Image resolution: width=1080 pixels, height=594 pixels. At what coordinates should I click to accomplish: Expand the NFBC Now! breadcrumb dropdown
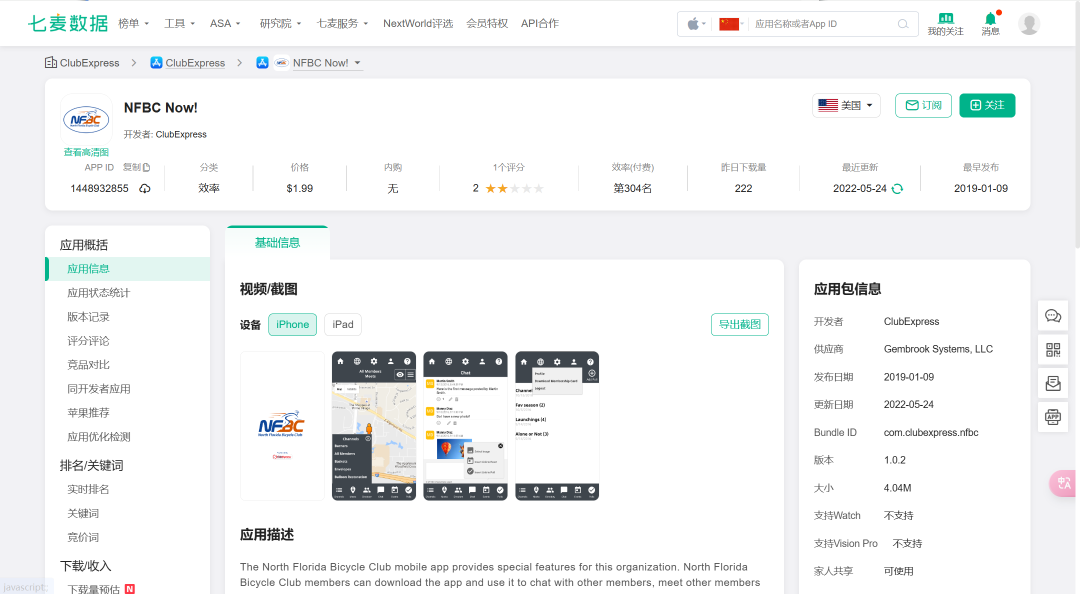click(x=357, y=63)
